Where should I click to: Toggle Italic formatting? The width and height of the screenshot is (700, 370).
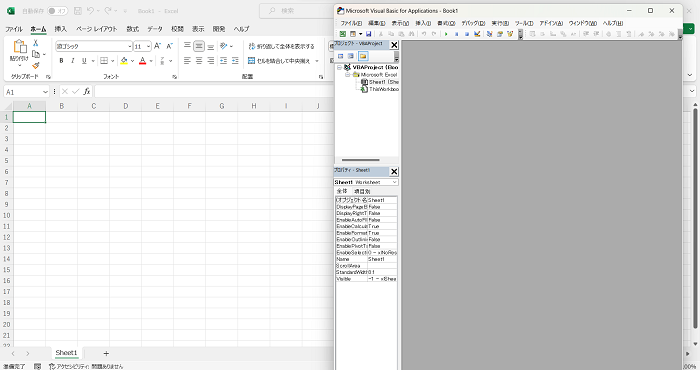[x=72, y=61]
